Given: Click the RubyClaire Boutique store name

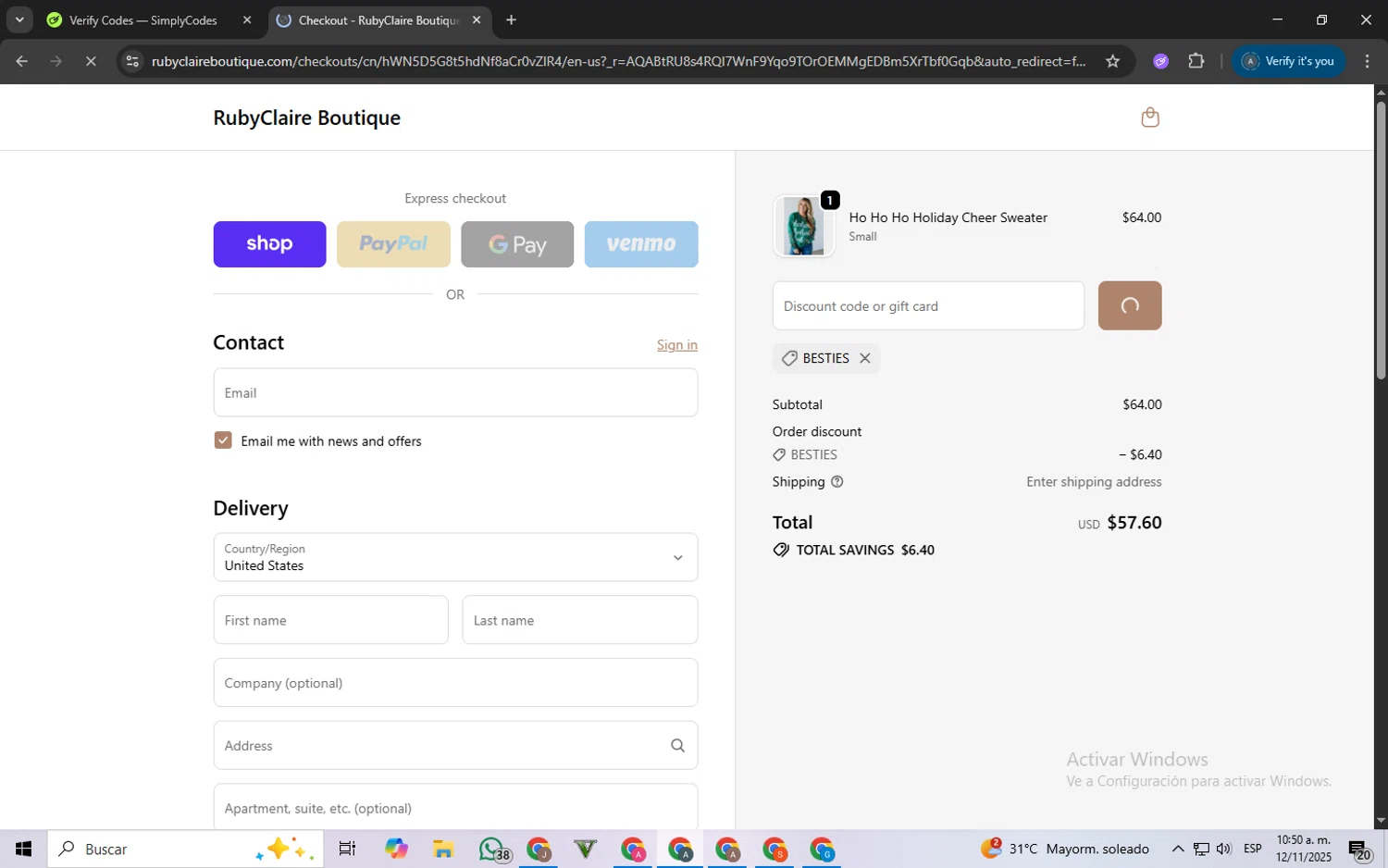Looking at the screenshot, I should point(306,118).
